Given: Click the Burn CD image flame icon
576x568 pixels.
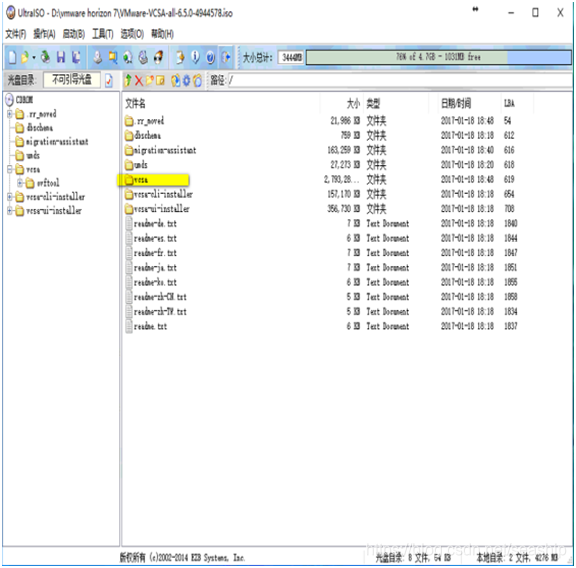Looking at the screenshot, I should [158, 57].
